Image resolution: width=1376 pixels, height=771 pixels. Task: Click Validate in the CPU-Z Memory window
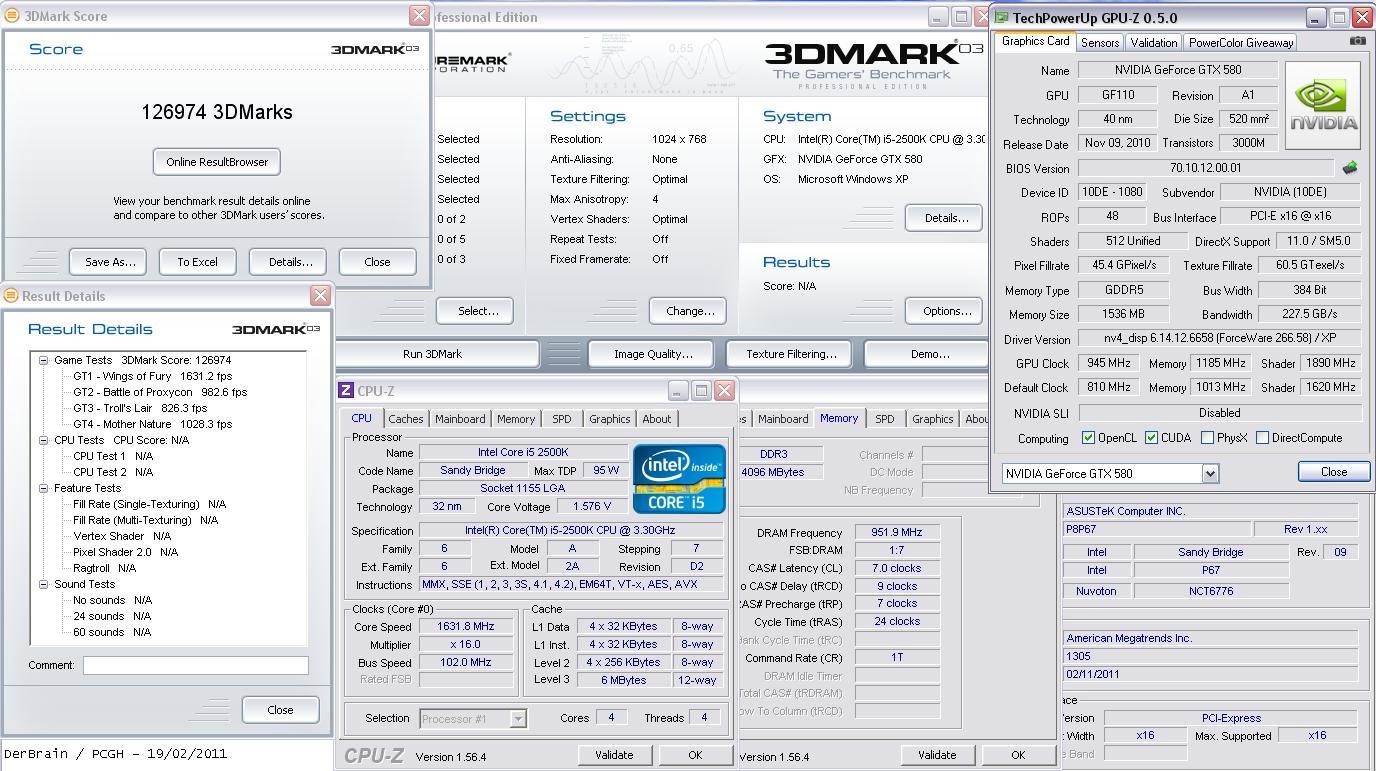coord(937,755)
